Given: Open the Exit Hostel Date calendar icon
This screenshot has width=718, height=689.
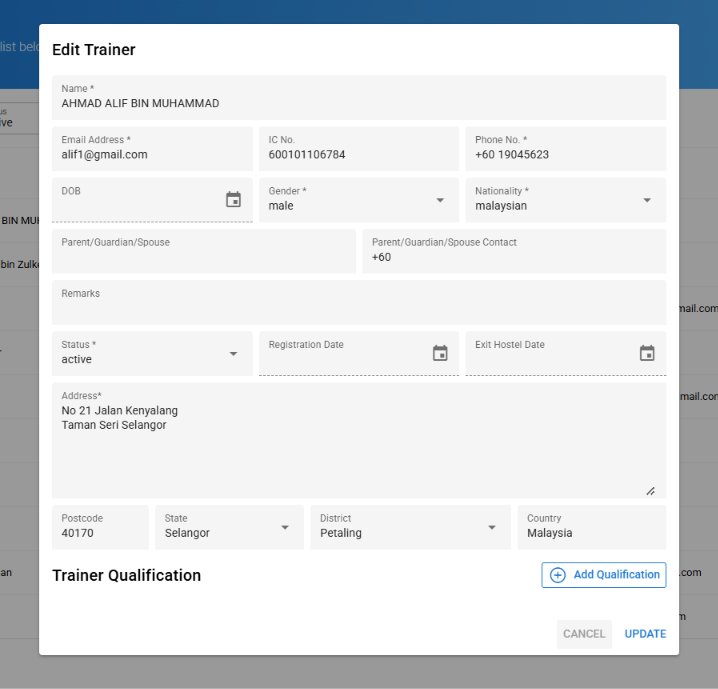Looking at the screenshot, I should click(647, 353).
